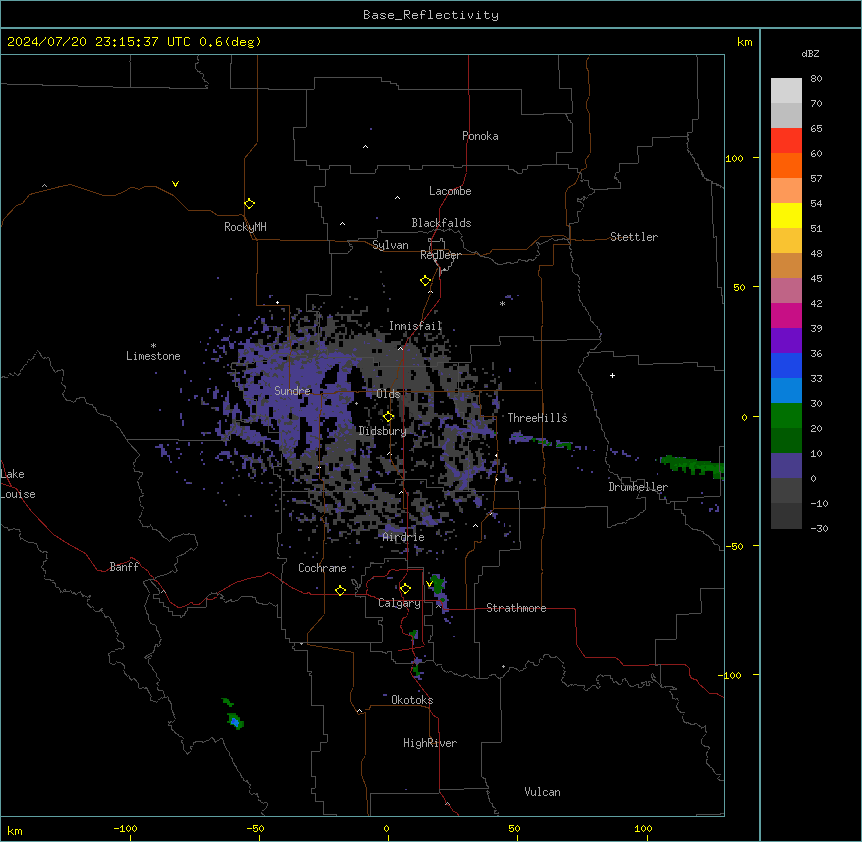Select the slate purple 10-0 dBZ legend swatch
Viewport: 862px width, 842px height.
point(786,466)
